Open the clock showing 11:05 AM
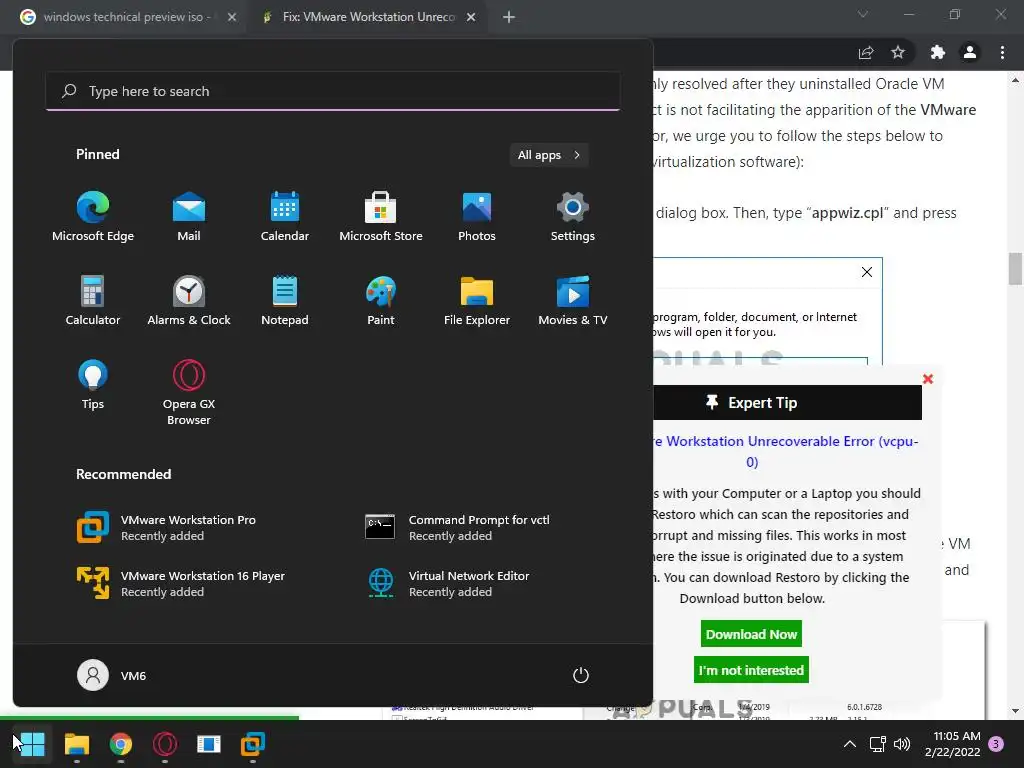Image resolution: width=1024 pixels, height=768 pixels. pyautogui.click(x=952, y=744)
